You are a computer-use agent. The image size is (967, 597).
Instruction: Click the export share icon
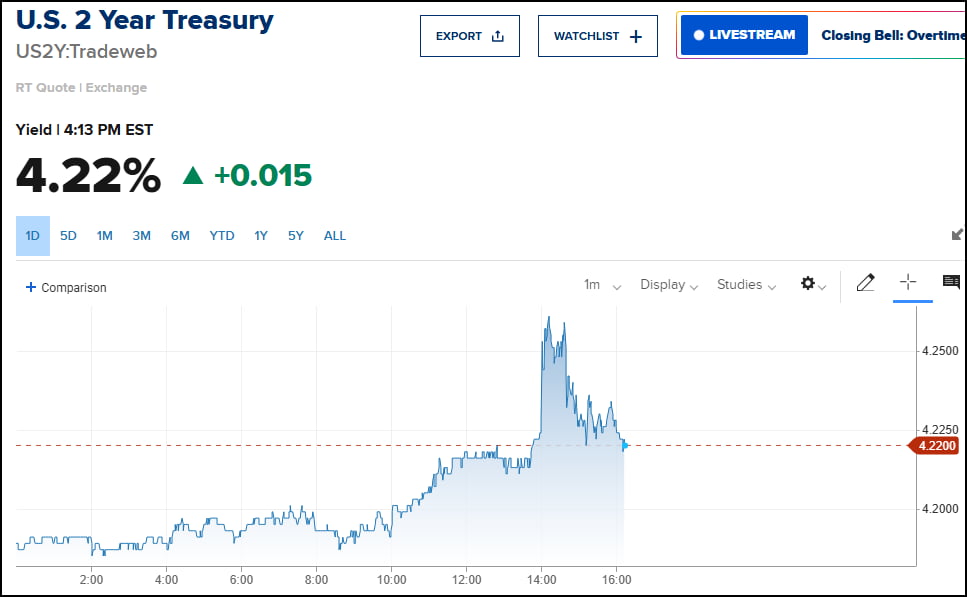coord(498,36)
